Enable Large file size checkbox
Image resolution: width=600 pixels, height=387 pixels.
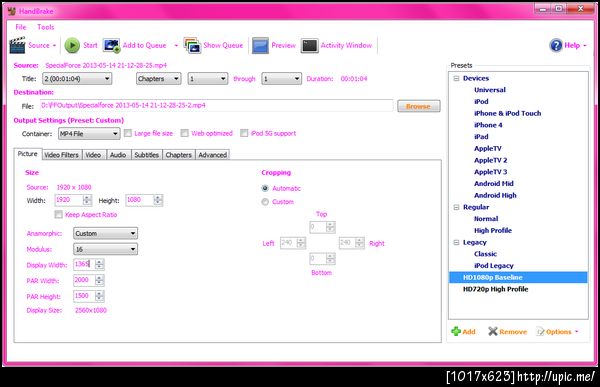coord(128,133)
